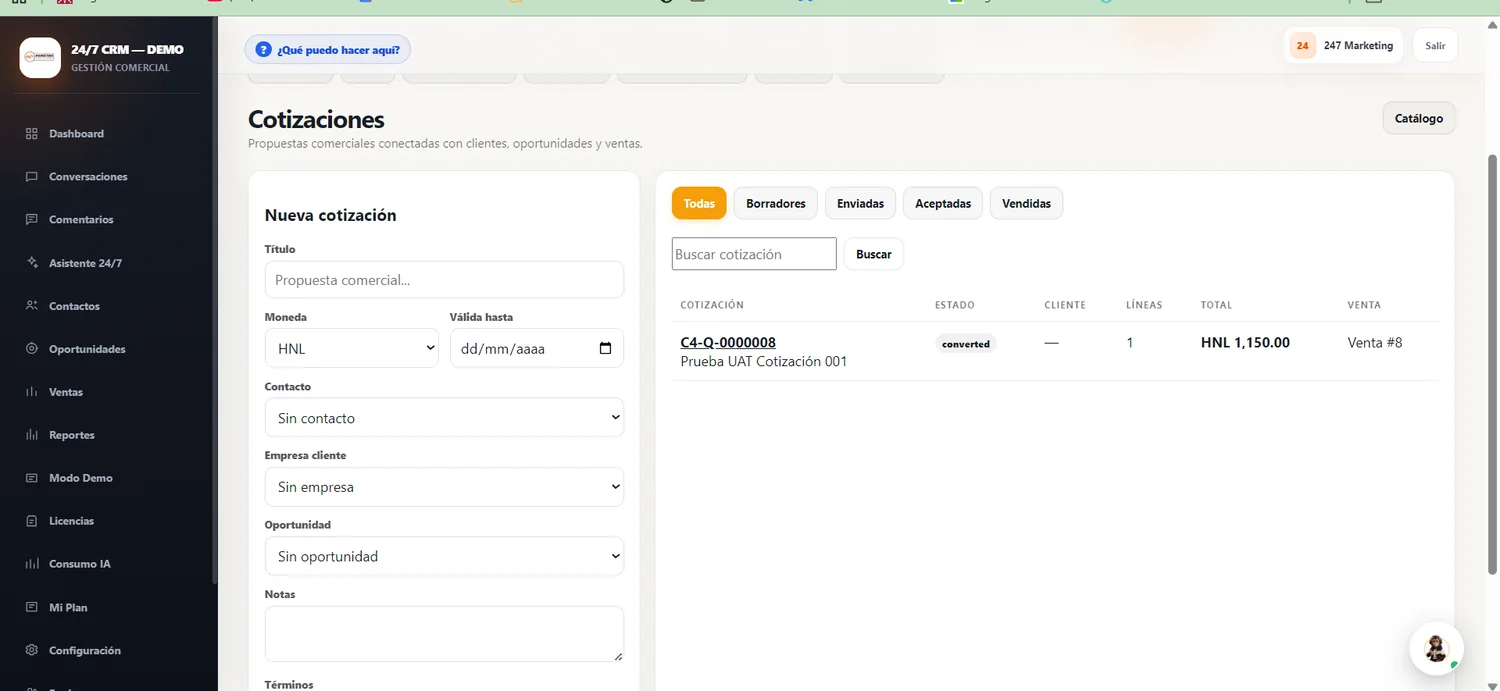The image size is (1500, 691).
Task: Open Comentarios in the sidebar
Action: [x=81, y=220]
